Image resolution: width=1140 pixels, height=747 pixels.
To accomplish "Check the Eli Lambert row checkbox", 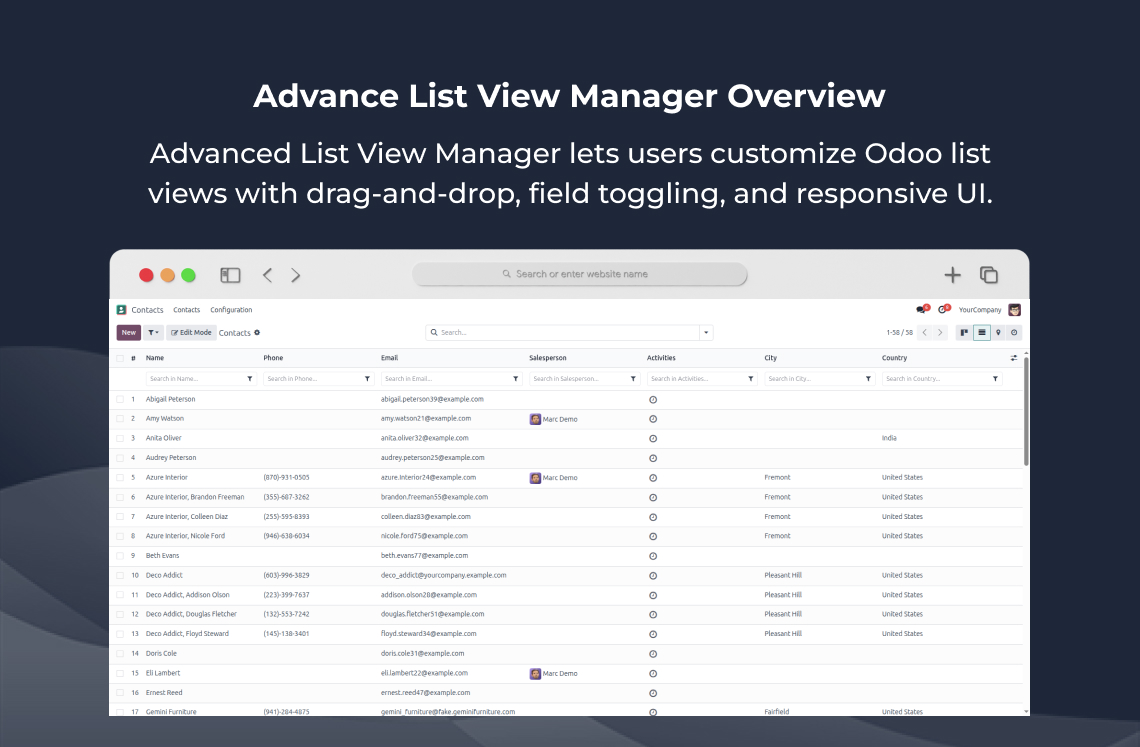I will [x=120, y=674].
